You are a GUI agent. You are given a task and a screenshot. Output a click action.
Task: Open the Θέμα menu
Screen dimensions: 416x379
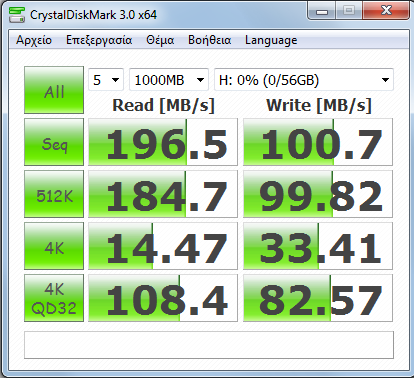pos(160,40)
